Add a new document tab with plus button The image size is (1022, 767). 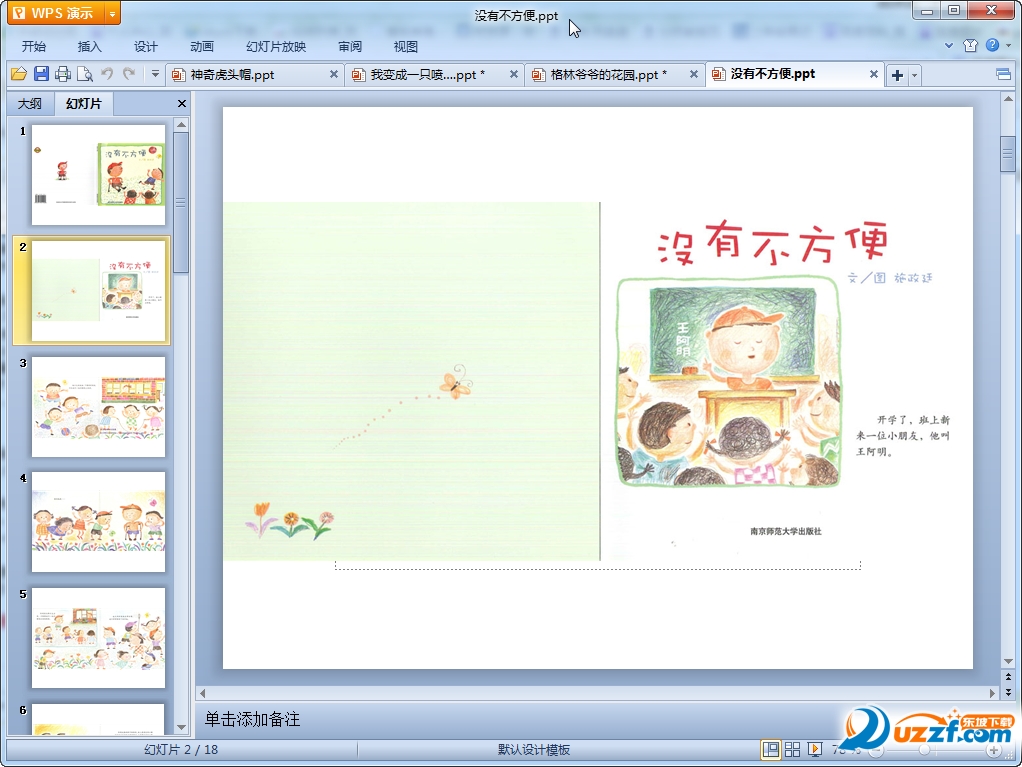tap(898, 75)
